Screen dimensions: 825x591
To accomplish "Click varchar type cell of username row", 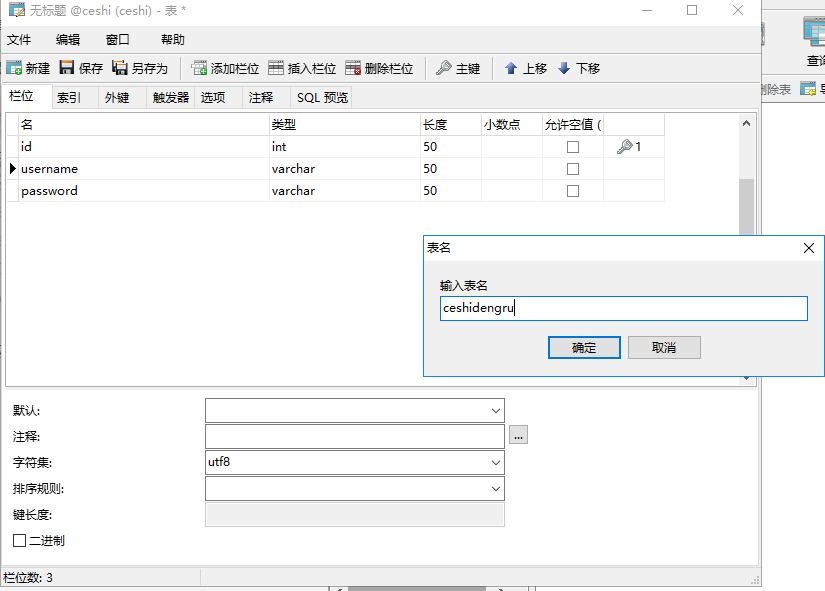I will pyautogui.click(x=345, y=169).
